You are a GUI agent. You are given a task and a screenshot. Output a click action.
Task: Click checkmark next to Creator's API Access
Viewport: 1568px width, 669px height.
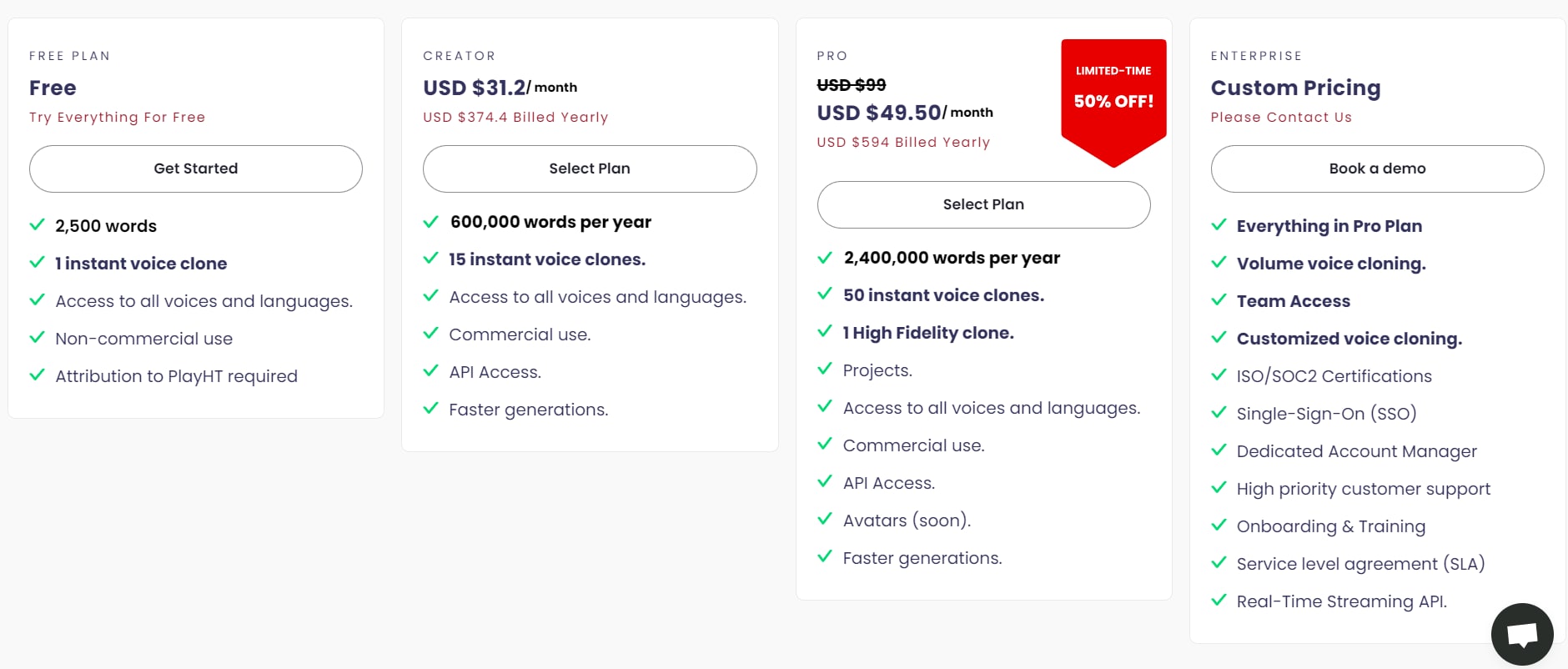[x=431, y=371]
